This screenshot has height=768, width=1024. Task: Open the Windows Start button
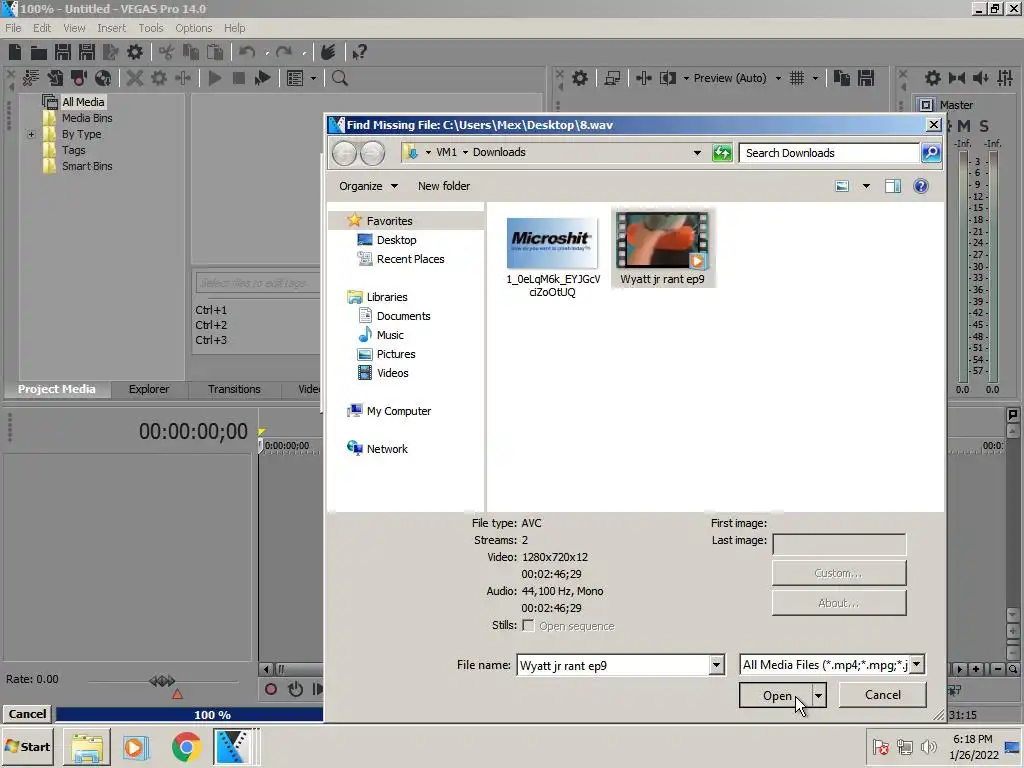click(28, 746)
